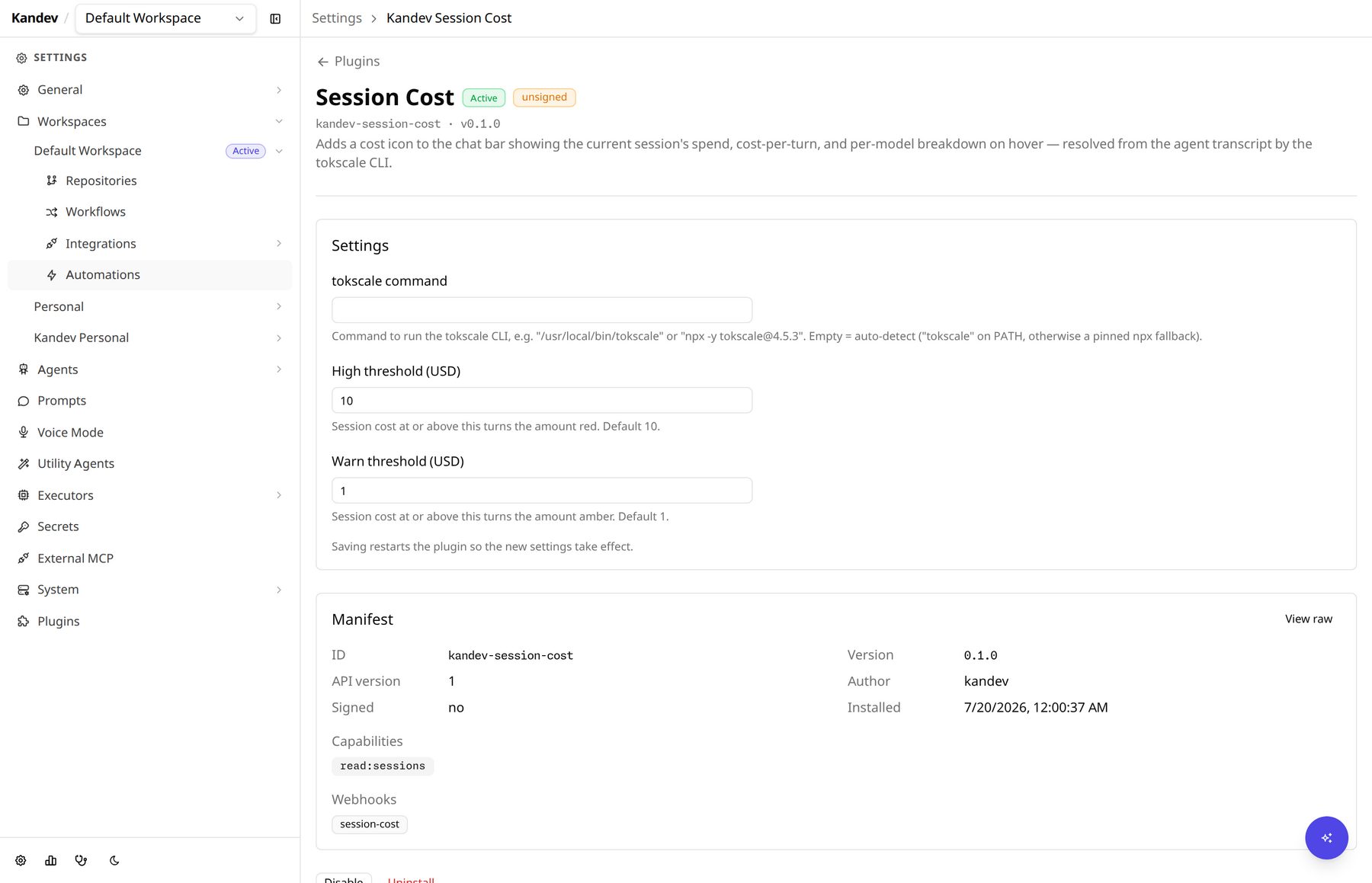The width and height of the screenshot is (1372, 883).
Task: Click the Kandev logo text
Action: pyautogui.click(x=34, y=18)
